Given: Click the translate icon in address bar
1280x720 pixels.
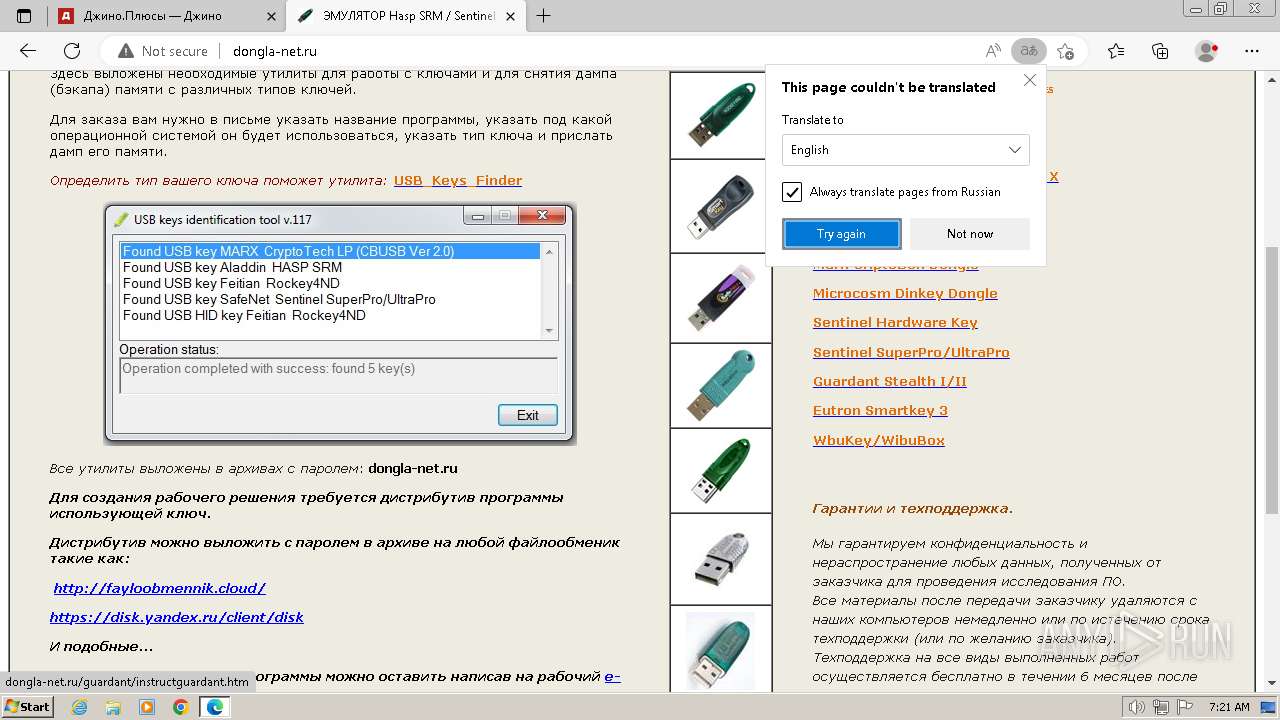Looking at the screenshot, I should click(x=1028, y=51).
